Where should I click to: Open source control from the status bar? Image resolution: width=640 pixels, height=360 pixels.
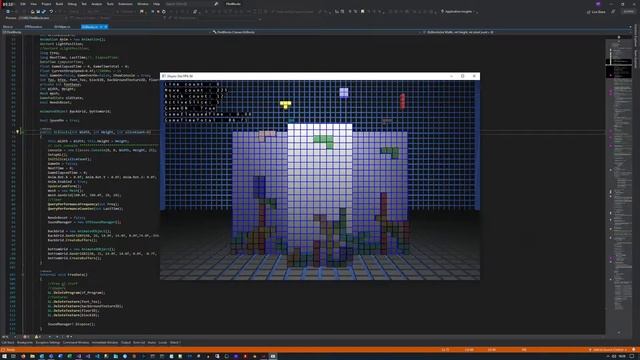608,350
